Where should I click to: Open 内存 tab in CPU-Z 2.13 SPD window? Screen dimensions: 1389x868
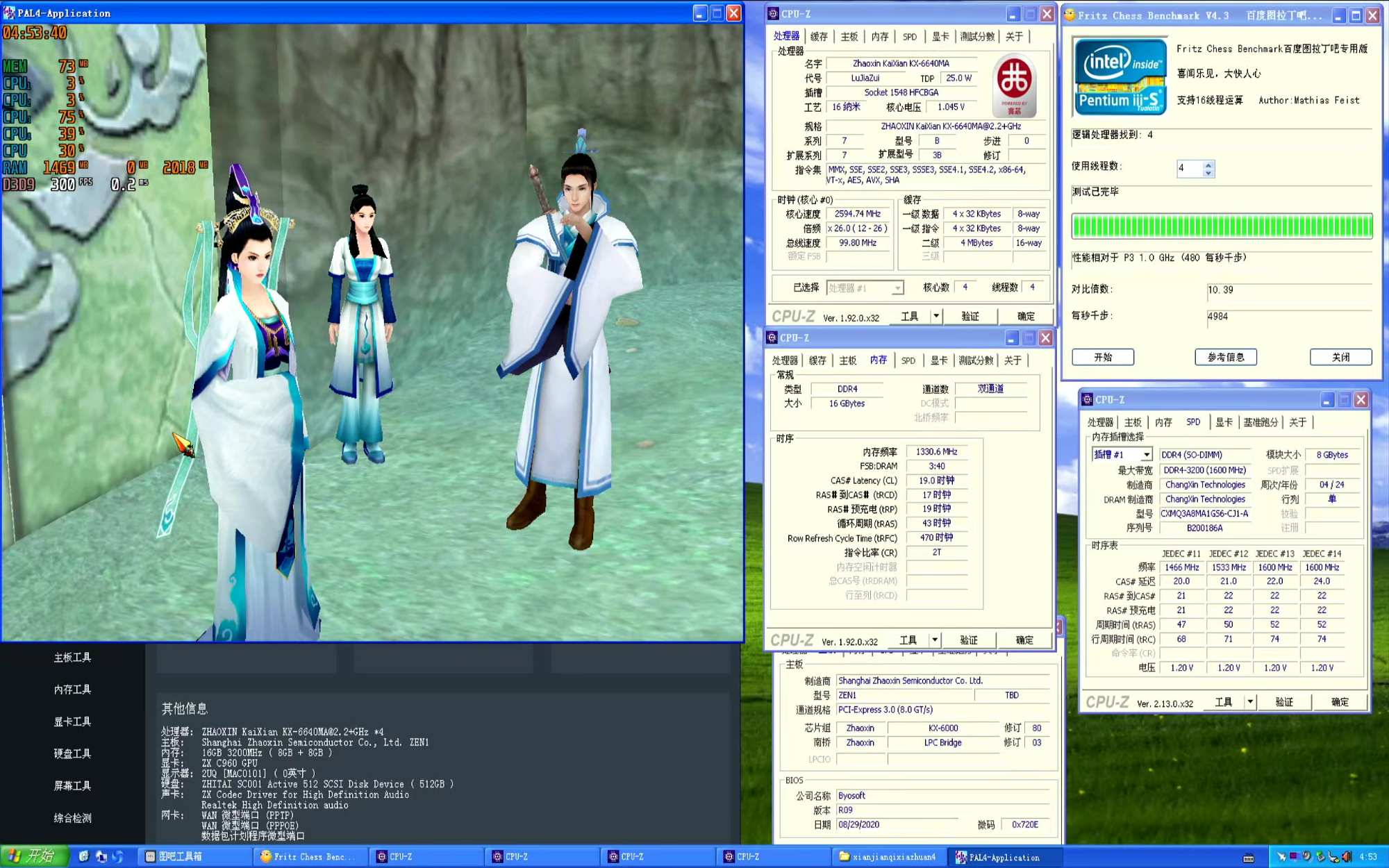click(1163, 422)
